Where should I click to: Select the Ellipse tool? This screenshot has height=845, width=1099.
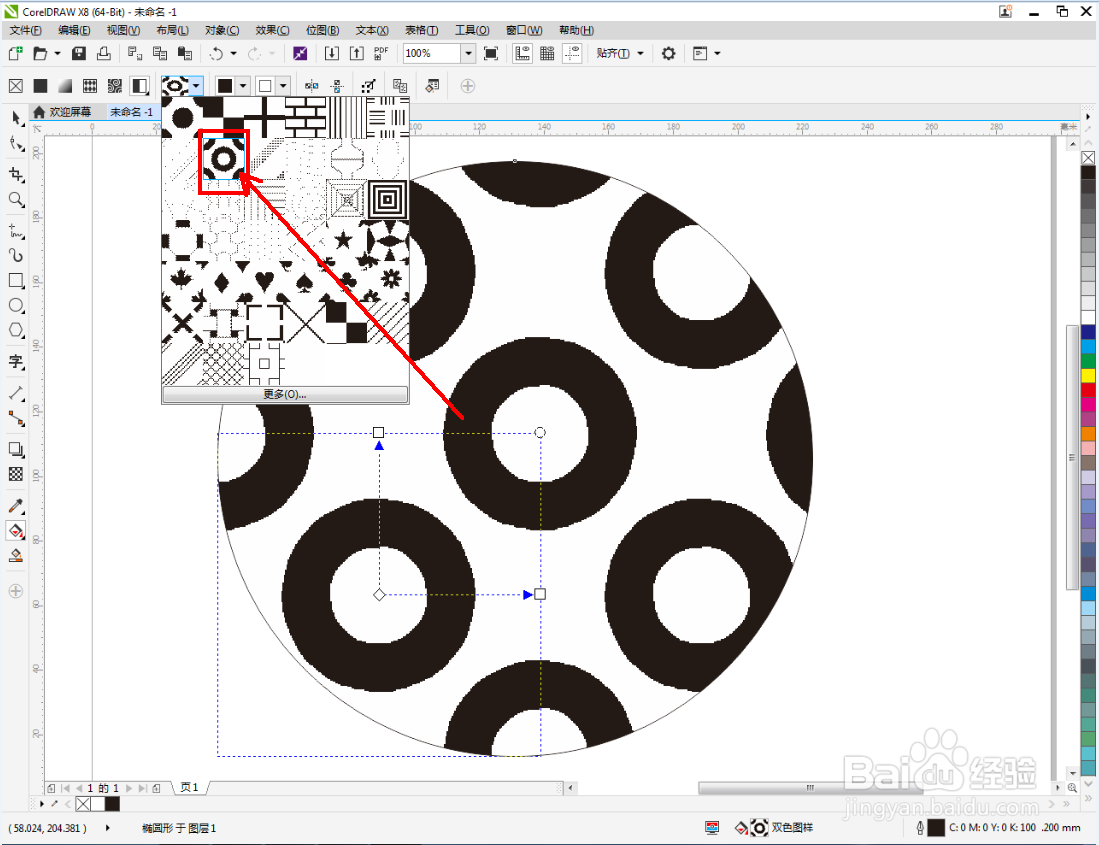coord(15,305)
